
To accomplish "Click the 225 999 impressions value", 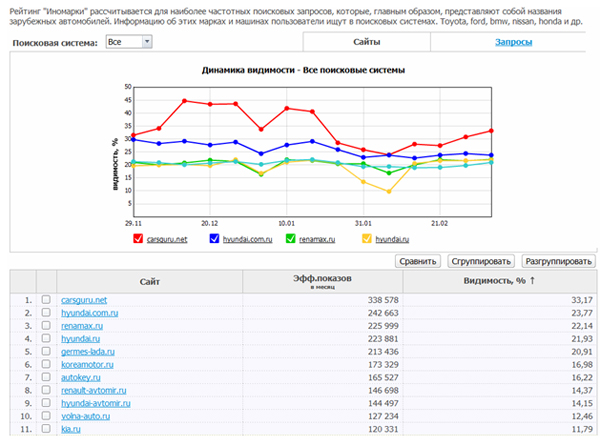I will (x=383, y=326).
